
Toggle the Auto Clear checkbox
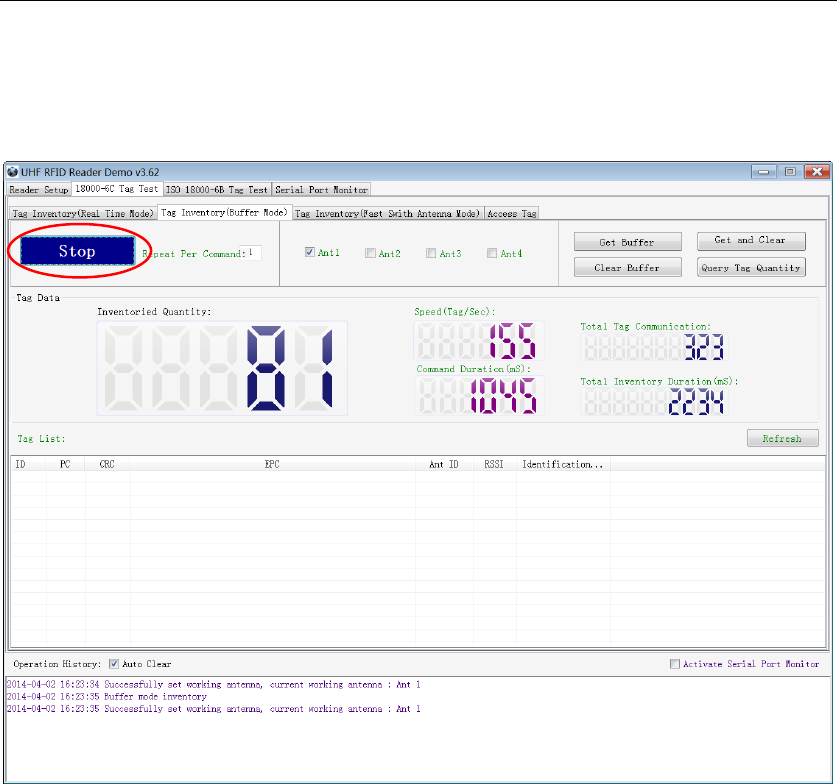point(114,664)
